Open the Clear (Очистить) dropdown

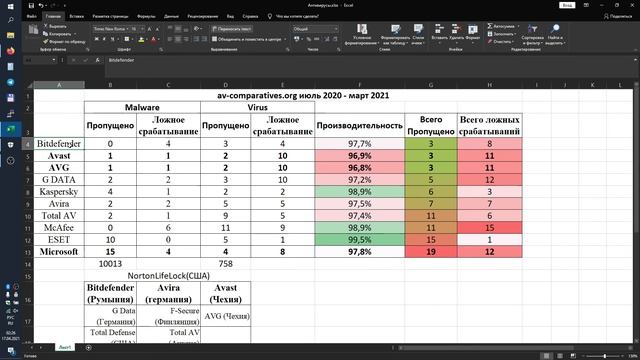(500, 42)
